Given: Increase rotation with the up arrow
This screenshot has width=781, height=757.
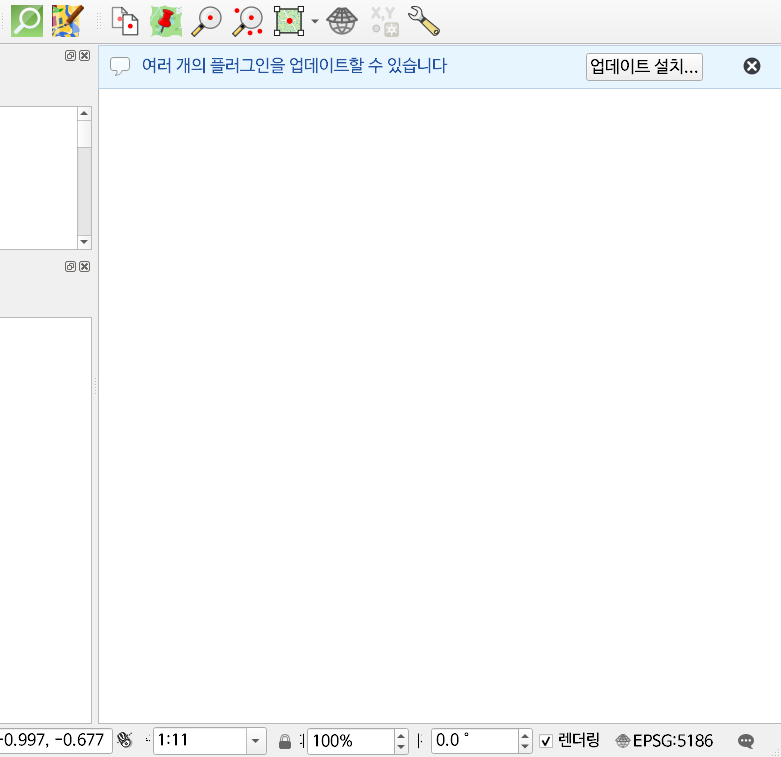Looking at the screenshot, I should (x=525, y=735).
